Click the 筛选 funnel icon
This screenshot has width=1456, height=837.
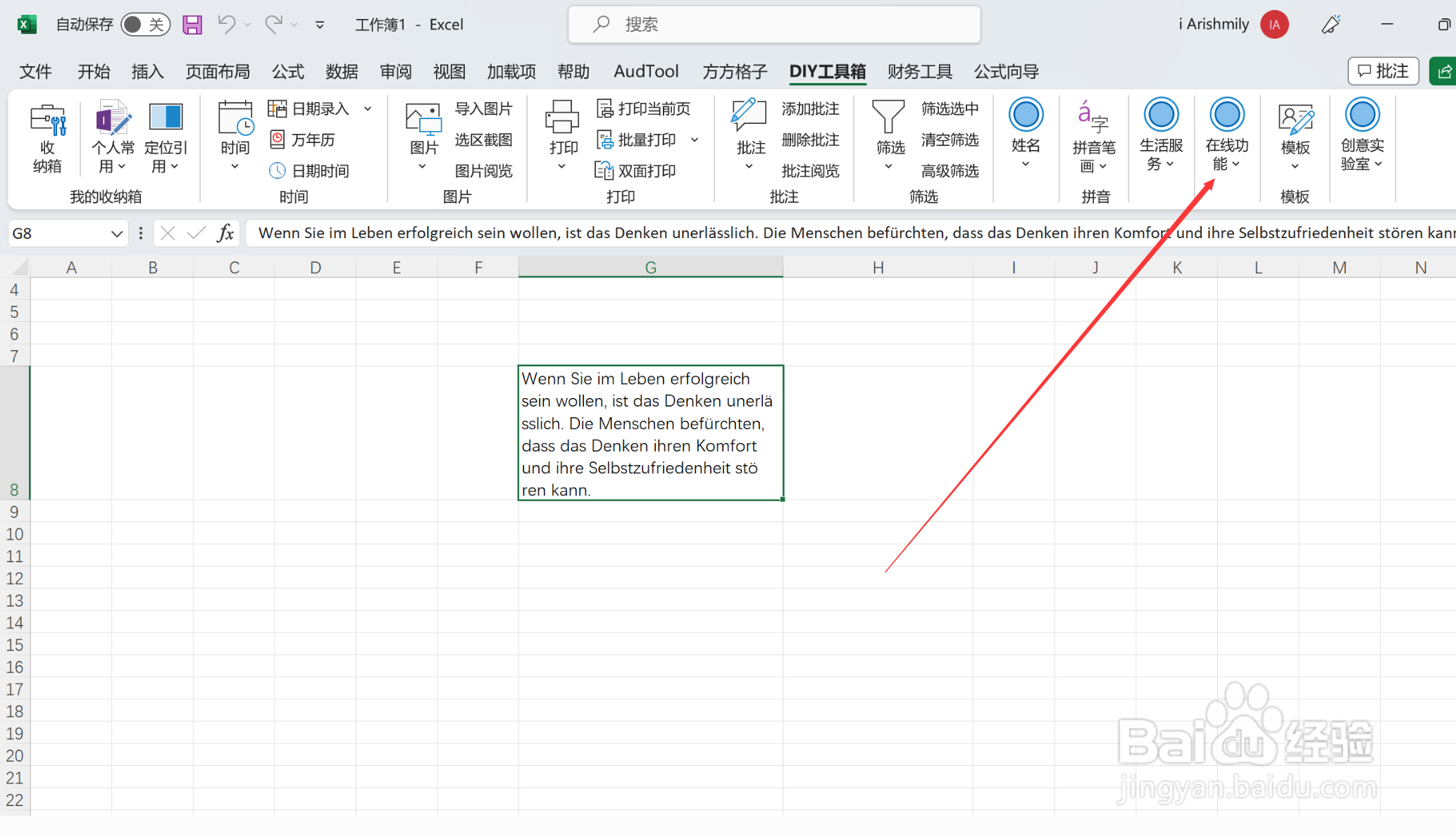[x=888, y=117]
